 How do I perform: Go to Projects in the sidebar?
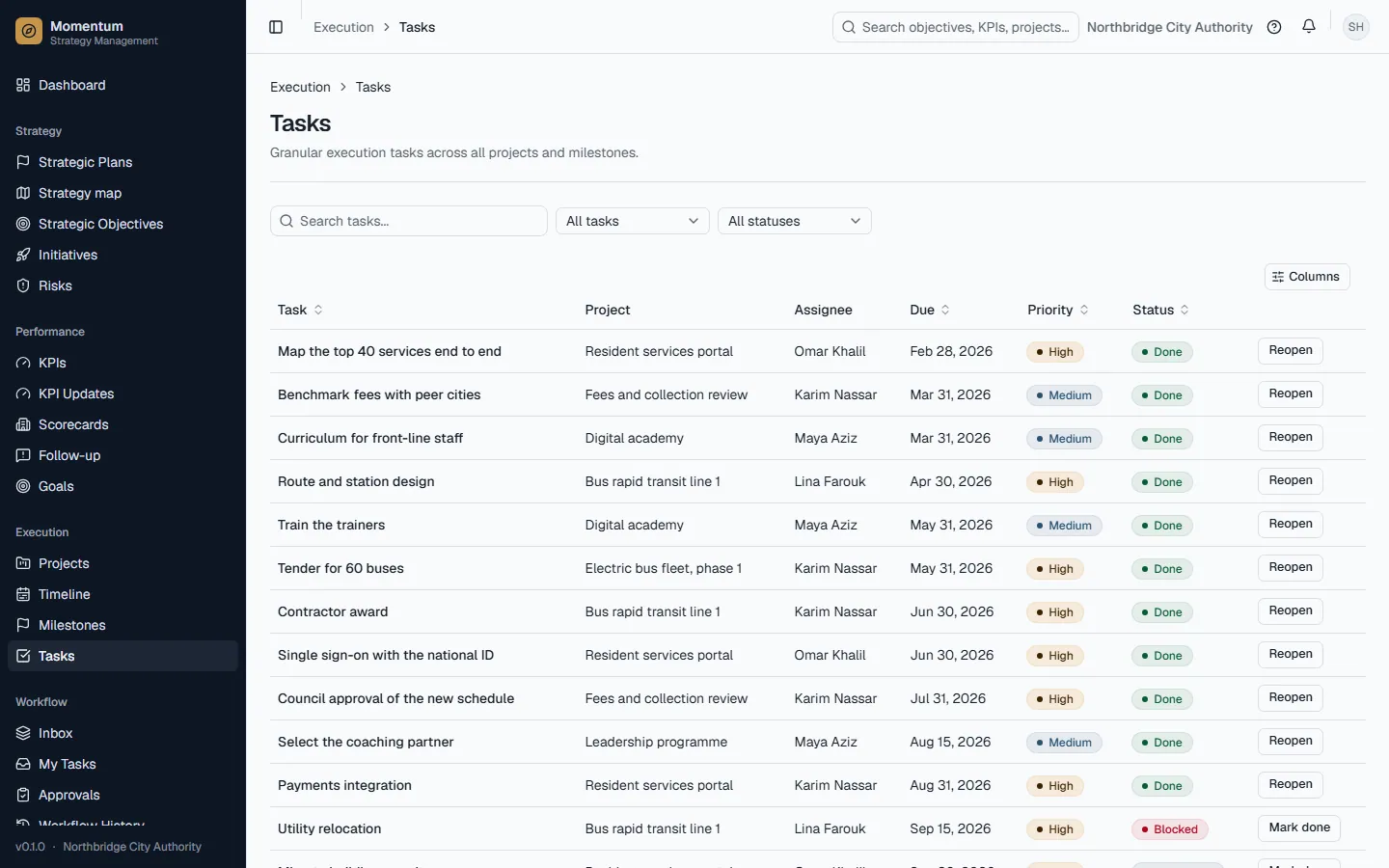123,563
